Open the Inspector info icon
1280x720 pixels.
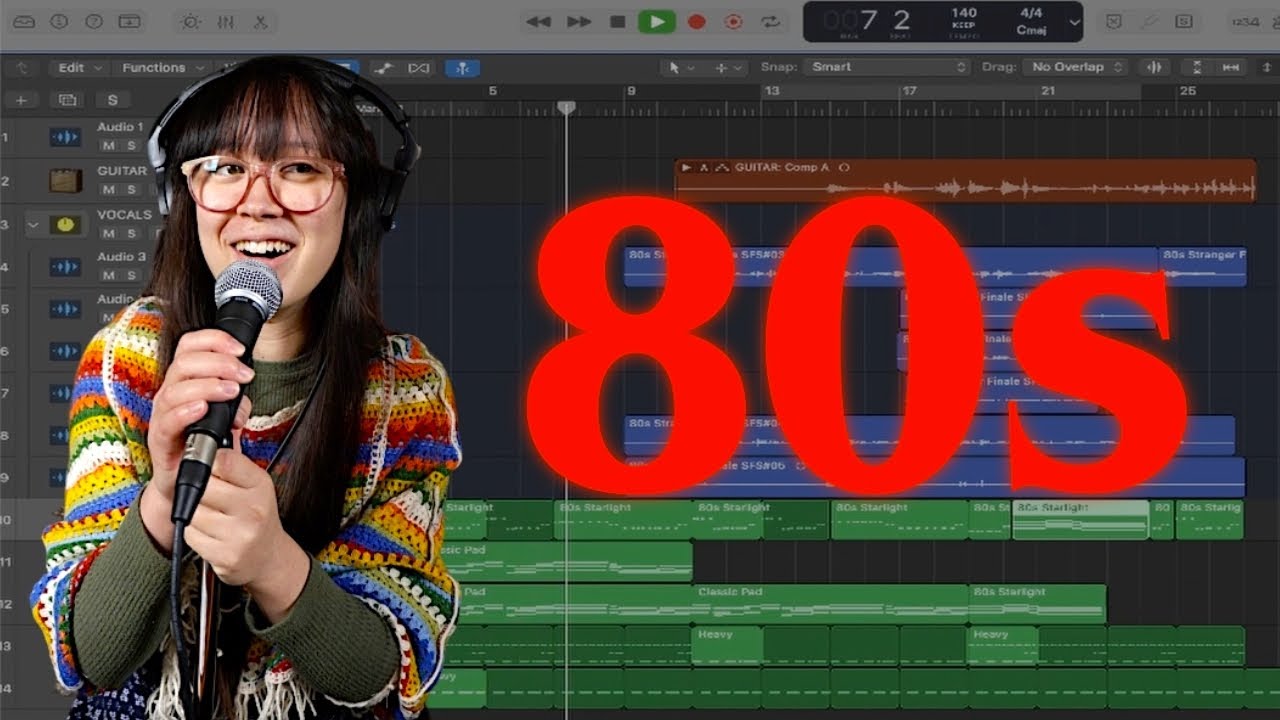click(x=59, y=21)
